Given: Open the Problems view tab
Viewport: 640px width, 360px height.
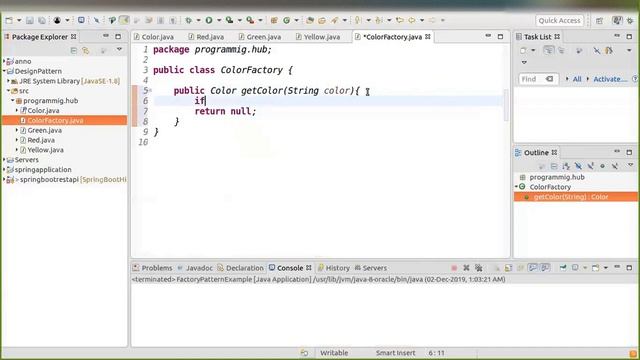Looking at the screenshot, I should point(152,268).
